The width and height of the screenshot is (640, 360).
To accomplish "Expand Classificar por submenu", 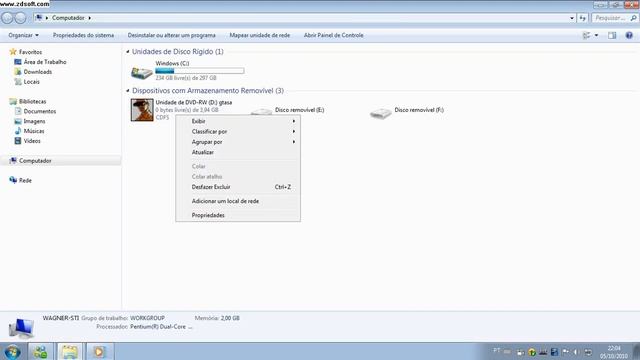I will 238,131.
